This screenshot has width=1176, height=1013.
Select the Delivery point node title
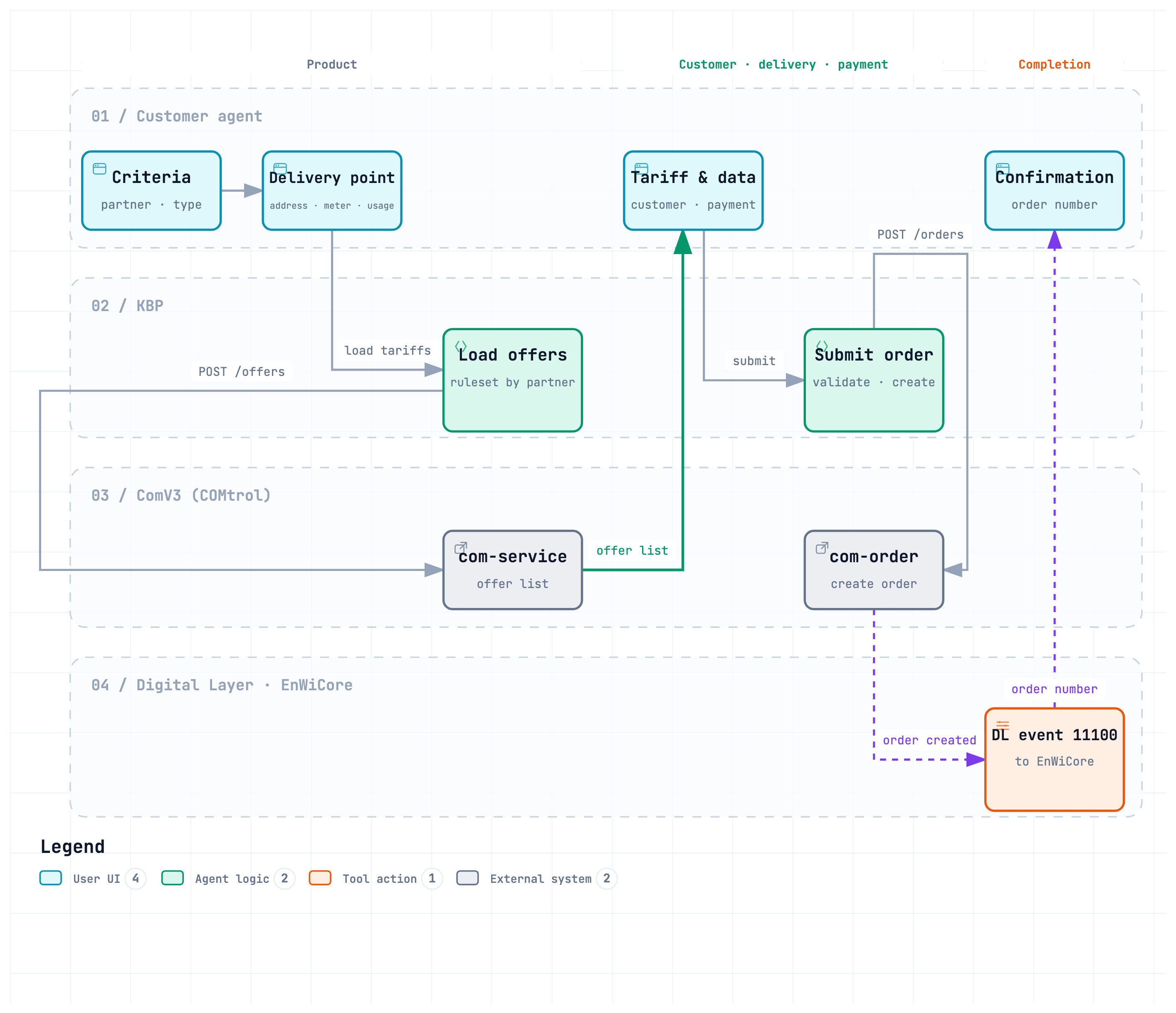point(332,178)
